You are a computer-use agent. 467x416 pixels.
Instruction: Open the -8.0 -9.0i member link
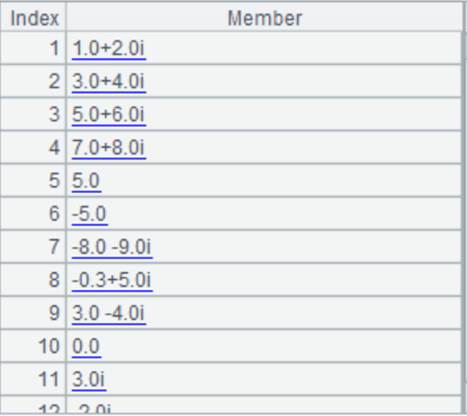(x=112, y=247)
